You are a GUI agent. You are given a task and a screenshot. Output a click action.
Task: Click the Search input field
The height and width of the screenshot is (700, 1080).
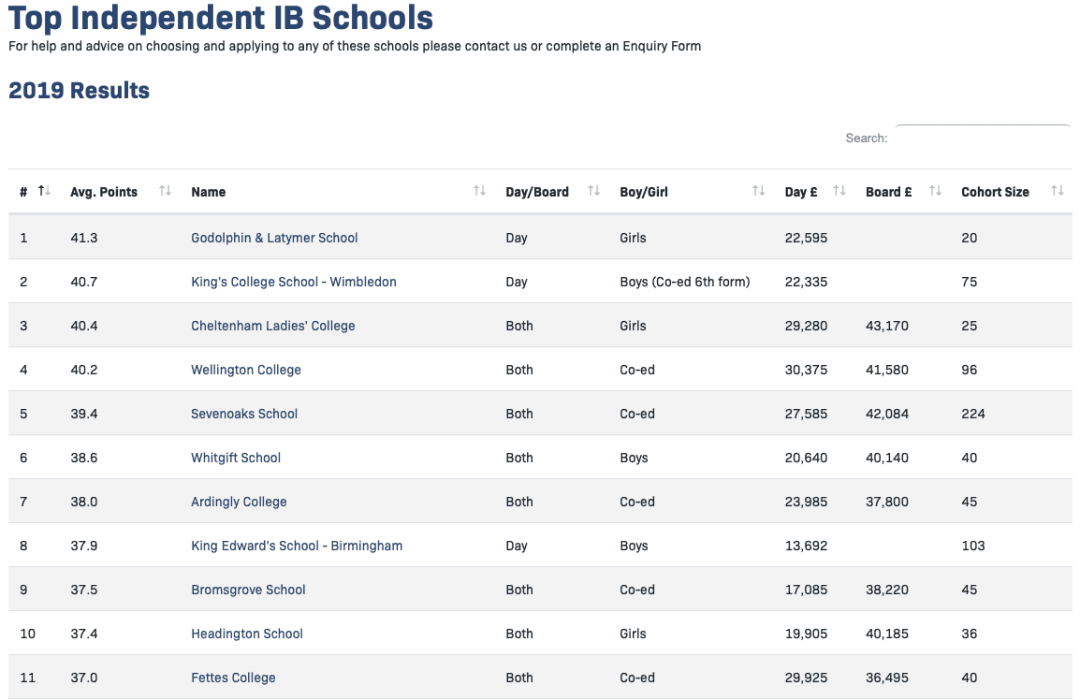coord(983,137)
